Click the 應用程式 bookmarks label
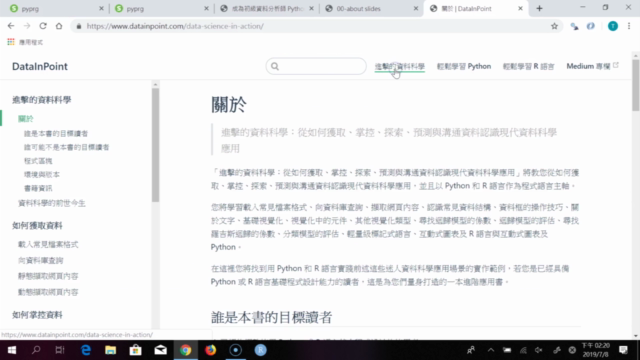The height and width of the screenshot is (360, 640). tap(31, 42)
